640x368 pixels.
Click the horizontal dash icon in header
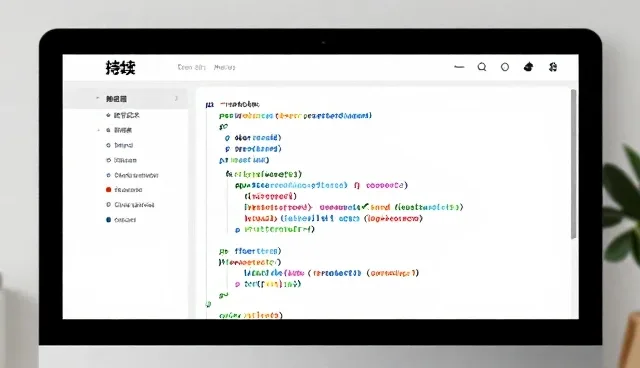point(459,67)
